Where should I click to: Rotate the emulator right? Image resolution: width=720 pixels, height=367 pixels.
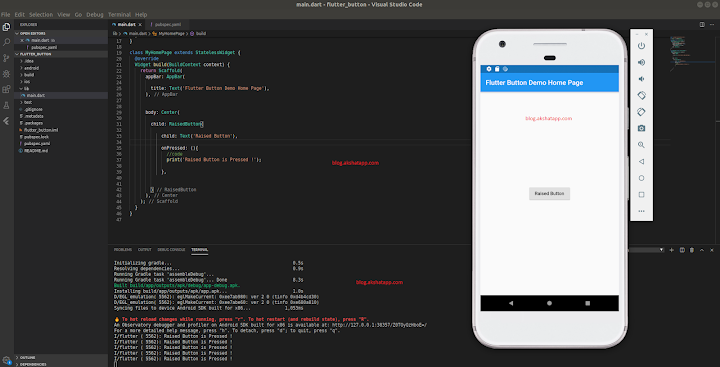click(641, 112)
